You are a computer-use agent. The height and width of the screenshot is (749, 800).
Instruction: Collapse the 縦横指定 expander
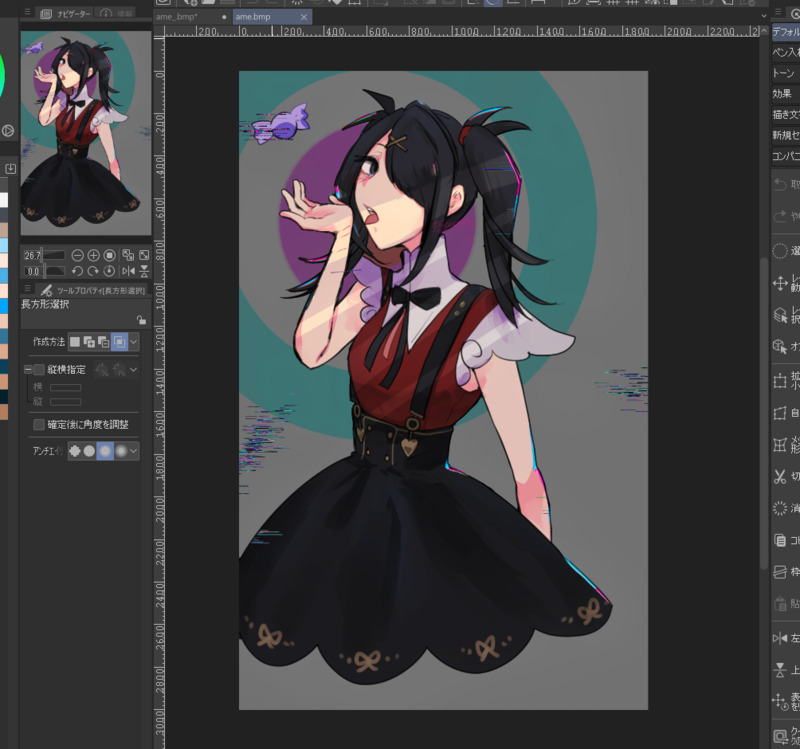tap(28, 369)
